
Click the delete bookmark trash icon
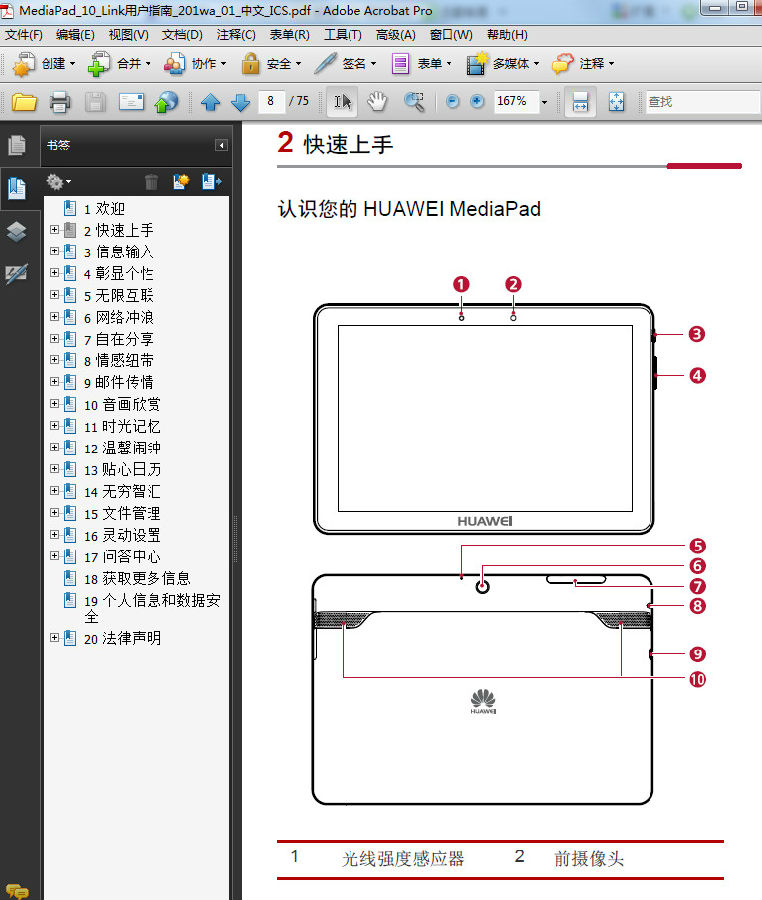(151, 182)
